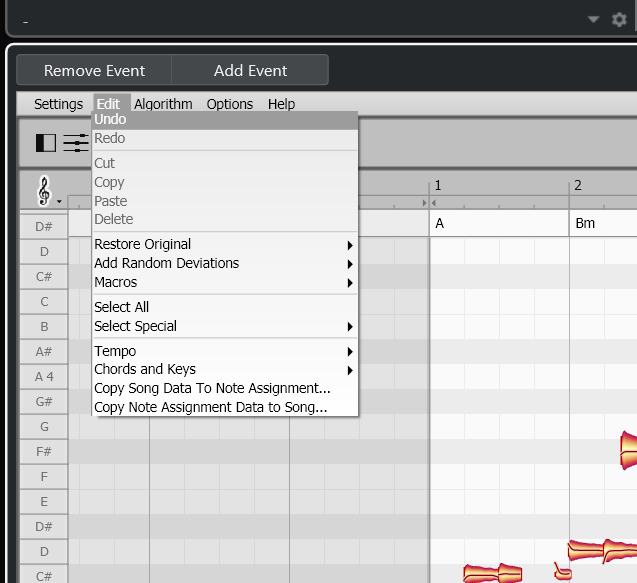
Task: Click the panel layout toggle icon
Action: [x=46, y=143]
